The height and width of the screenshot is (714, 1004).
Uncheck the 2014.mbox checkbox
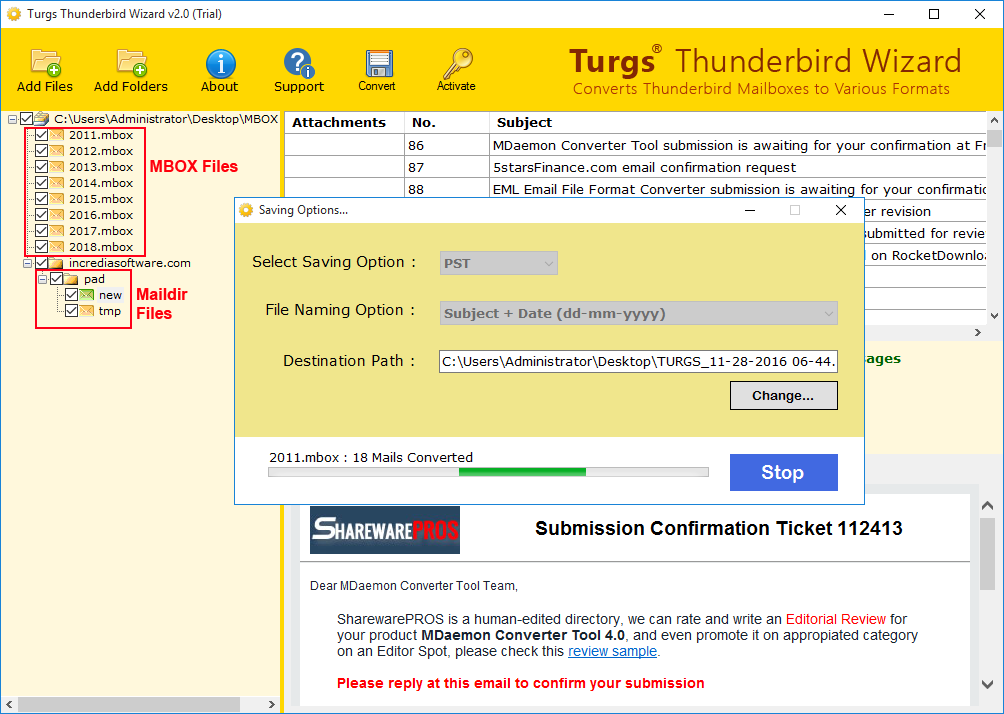tap(41, 183)
